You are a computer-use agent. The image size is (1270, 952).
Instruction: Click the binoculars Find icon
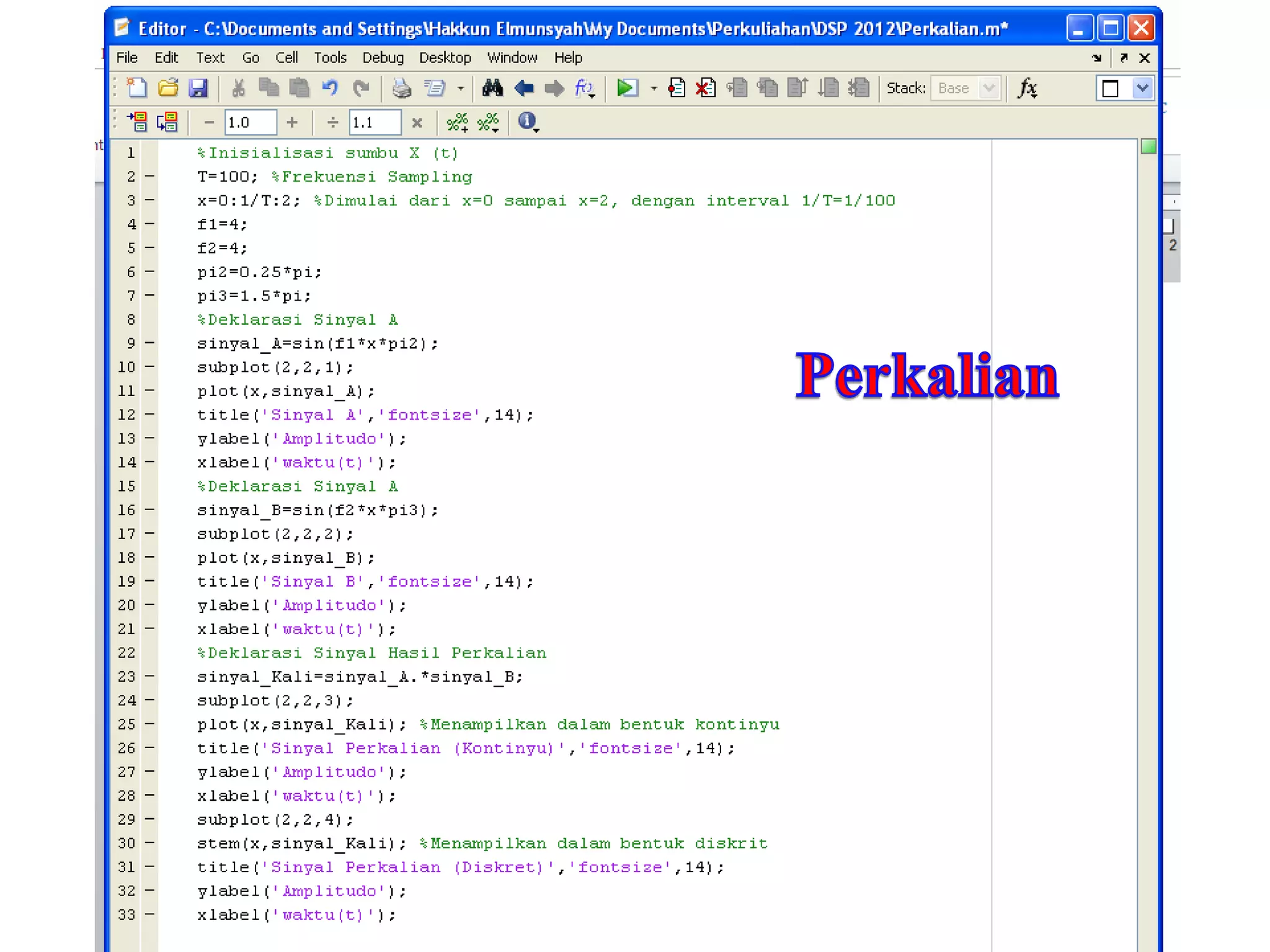pos(492,88)
